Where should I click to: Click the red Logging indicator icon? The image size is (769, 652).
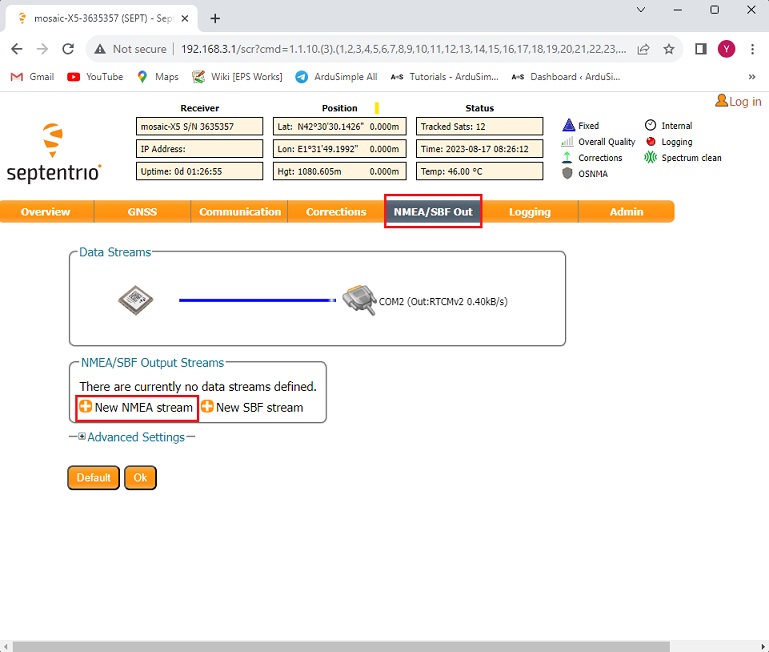[650, 142]
